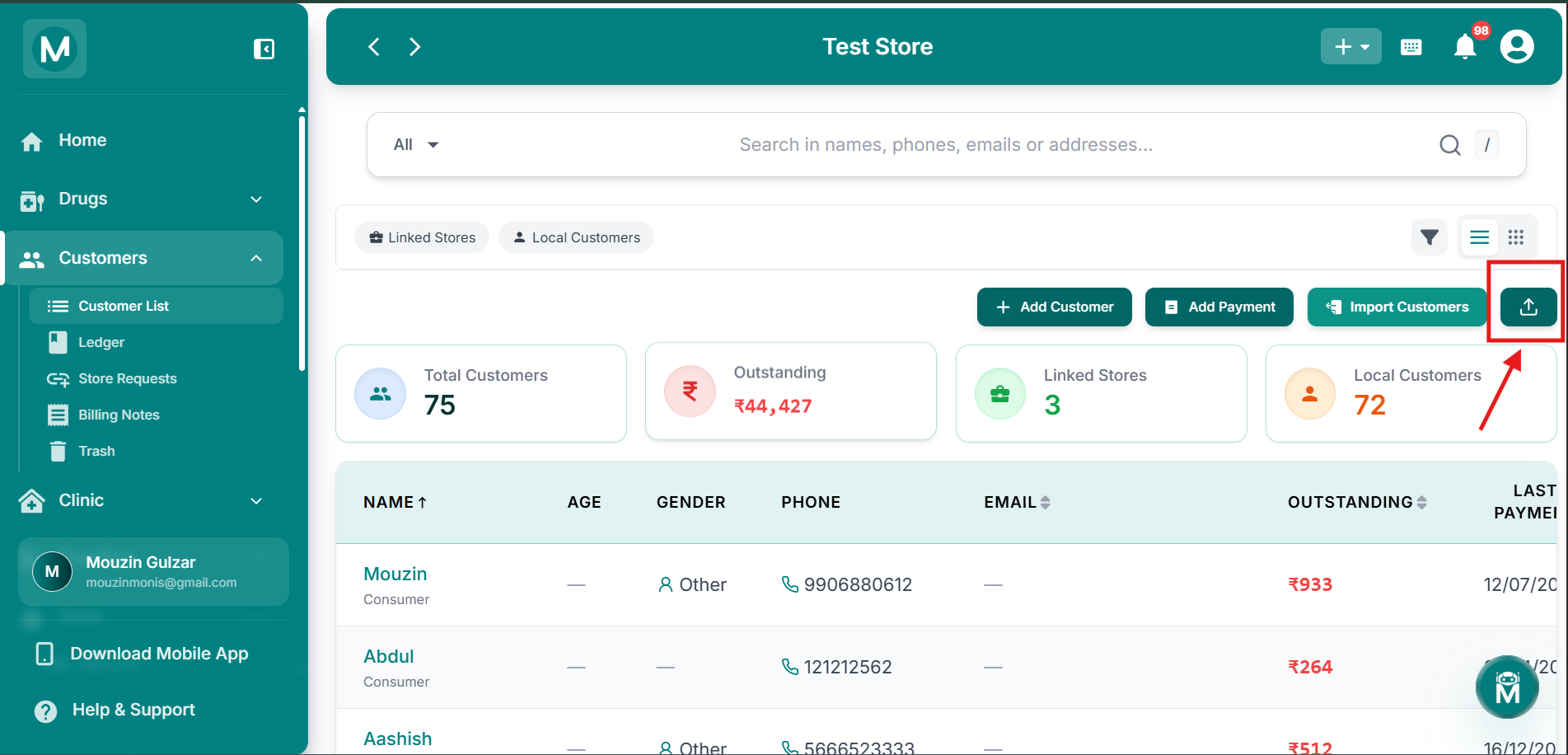Expand the Clinic menu chevron
1568x755 pixels.
coord(256,501)
